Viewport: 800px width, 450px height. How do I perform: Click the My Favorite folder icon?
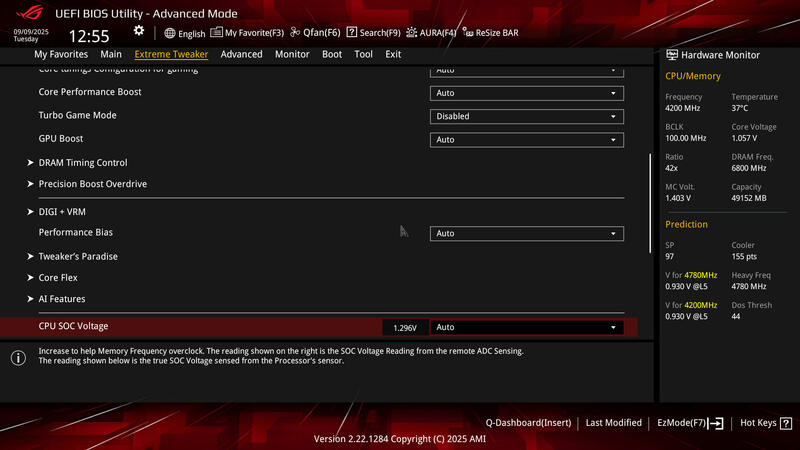[216, 32]
